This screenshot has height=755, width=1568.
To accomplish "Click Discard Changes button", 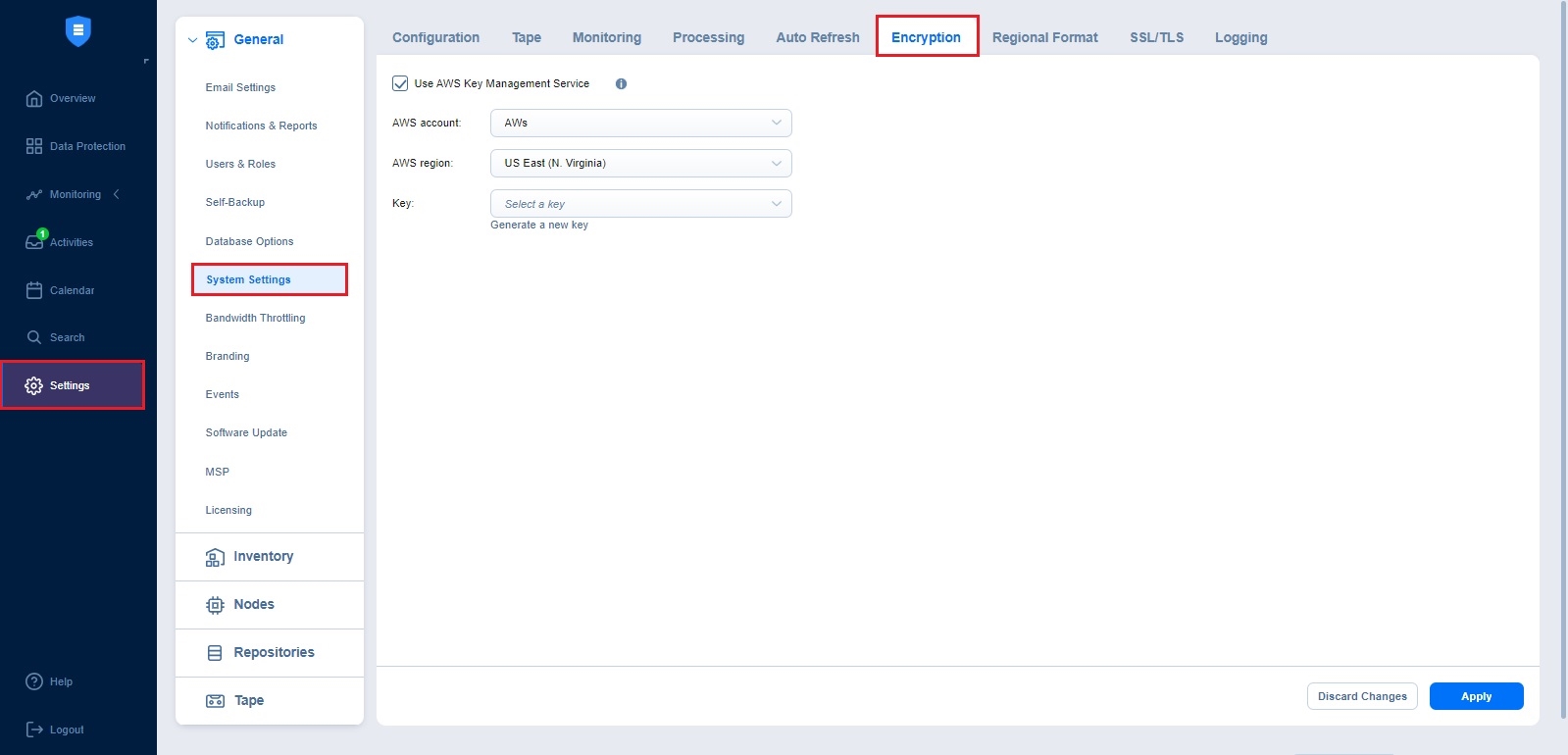I will [1362, 696].
